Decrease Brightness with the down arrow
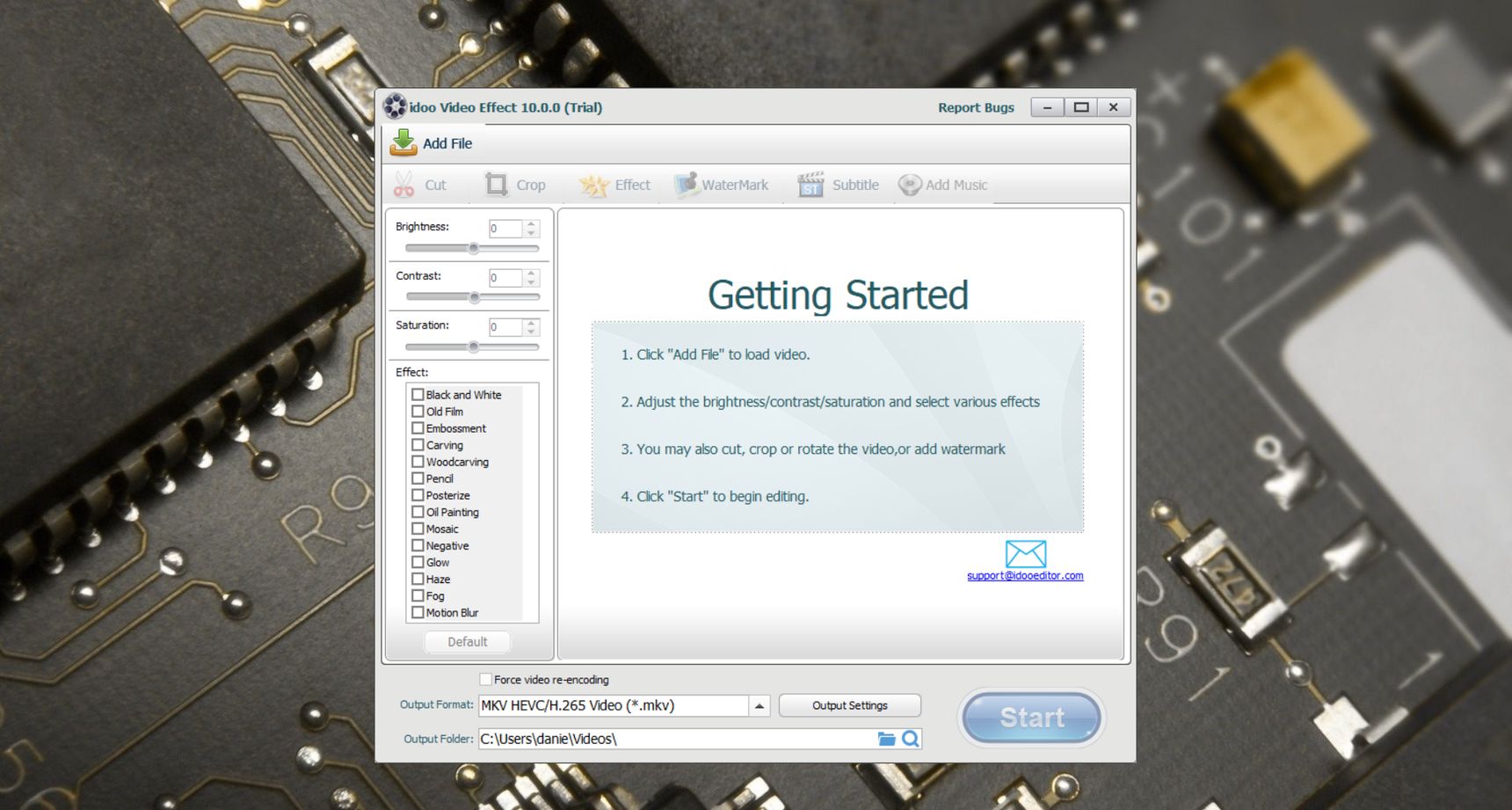The height and width of the screenshot is (810, 1512). tap(531, 233)
